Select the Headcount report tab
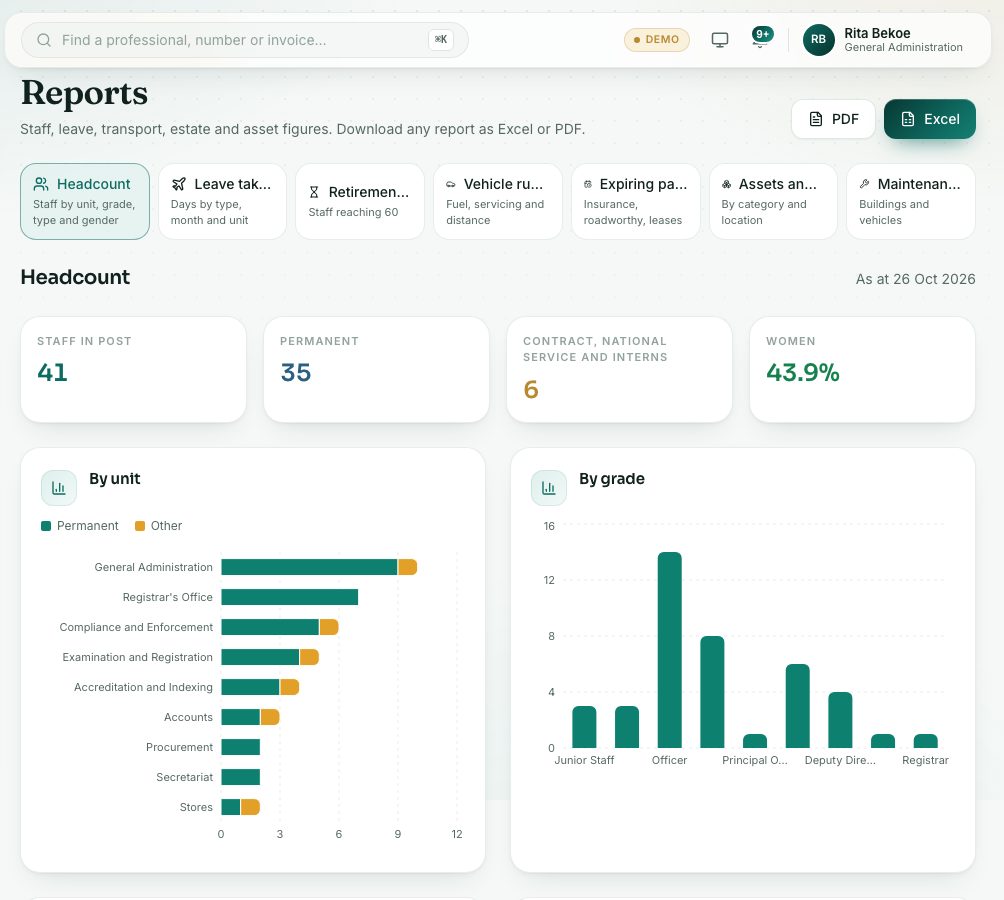This screenshot has height=900, width=1004. pyautogui.click(x=85, y=202)
